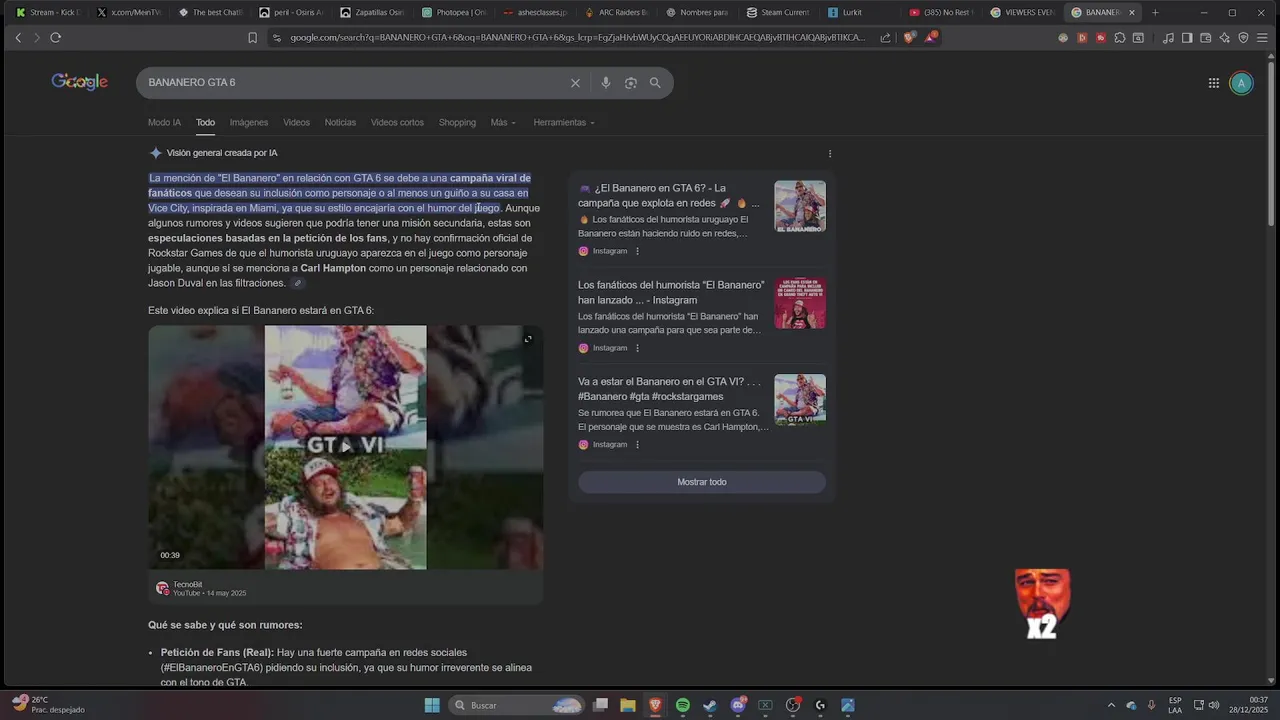Viewport: 1280px width, 720px height.
Task: Reload the page
Action: pyautogui.click(x=55, y=38)
